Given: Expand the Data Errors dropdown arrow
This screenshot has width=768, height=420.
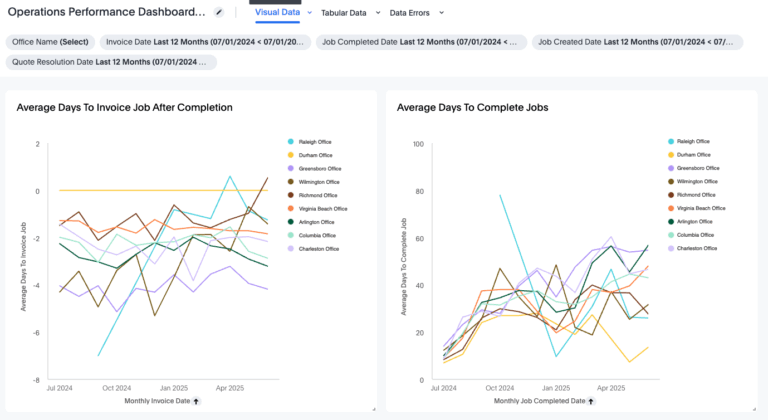Looking at the screenshot, I should tap(441, 13).
